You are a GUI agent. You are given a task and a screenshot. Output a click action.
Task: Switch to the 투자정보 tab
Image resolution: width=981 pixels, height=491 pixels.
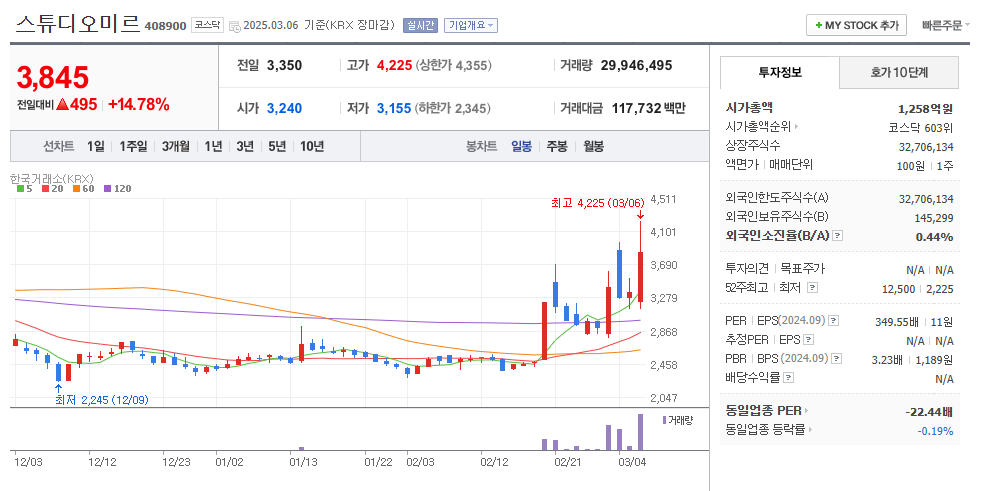(780, 73)
